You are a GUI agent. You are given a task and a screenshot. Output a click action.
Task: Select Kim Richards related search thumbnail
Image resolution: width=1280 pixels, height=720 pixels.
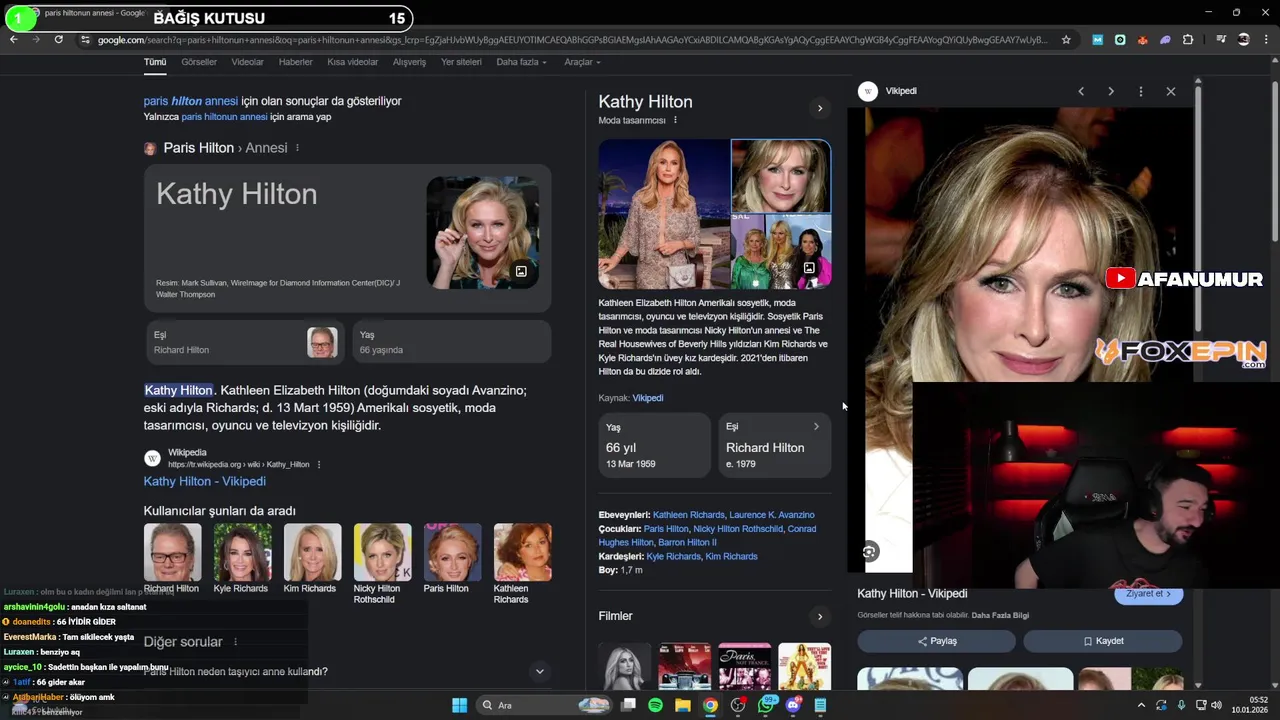tap(312, 552)
